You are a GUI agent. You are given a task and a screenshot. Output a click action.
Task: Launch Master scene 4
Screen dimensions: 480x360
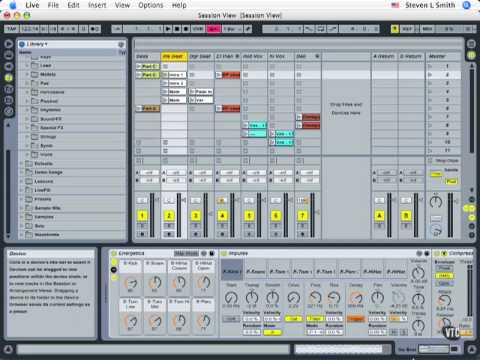click(430, 92)
